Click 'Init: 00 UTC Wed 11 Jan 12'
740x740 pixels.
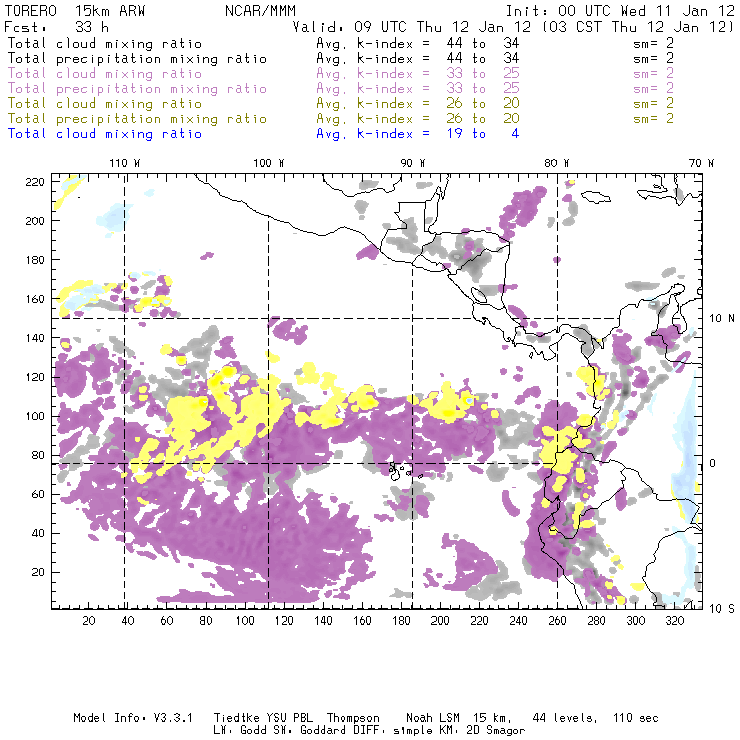pos(620,11)
